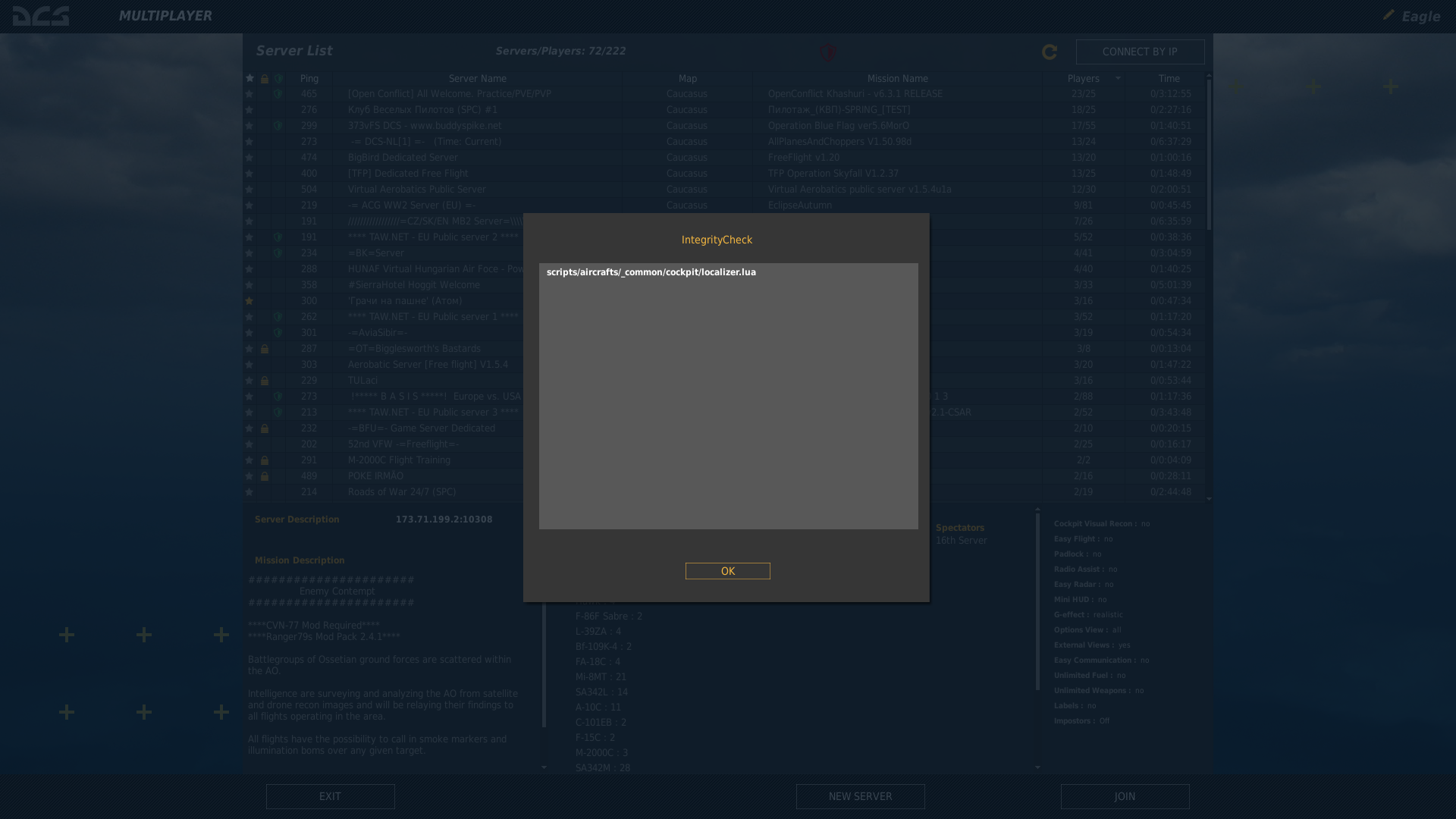1456x819 pixels.
Task: Click server address 173.71.199.2:10308
Action: click(x=444, y=519)
